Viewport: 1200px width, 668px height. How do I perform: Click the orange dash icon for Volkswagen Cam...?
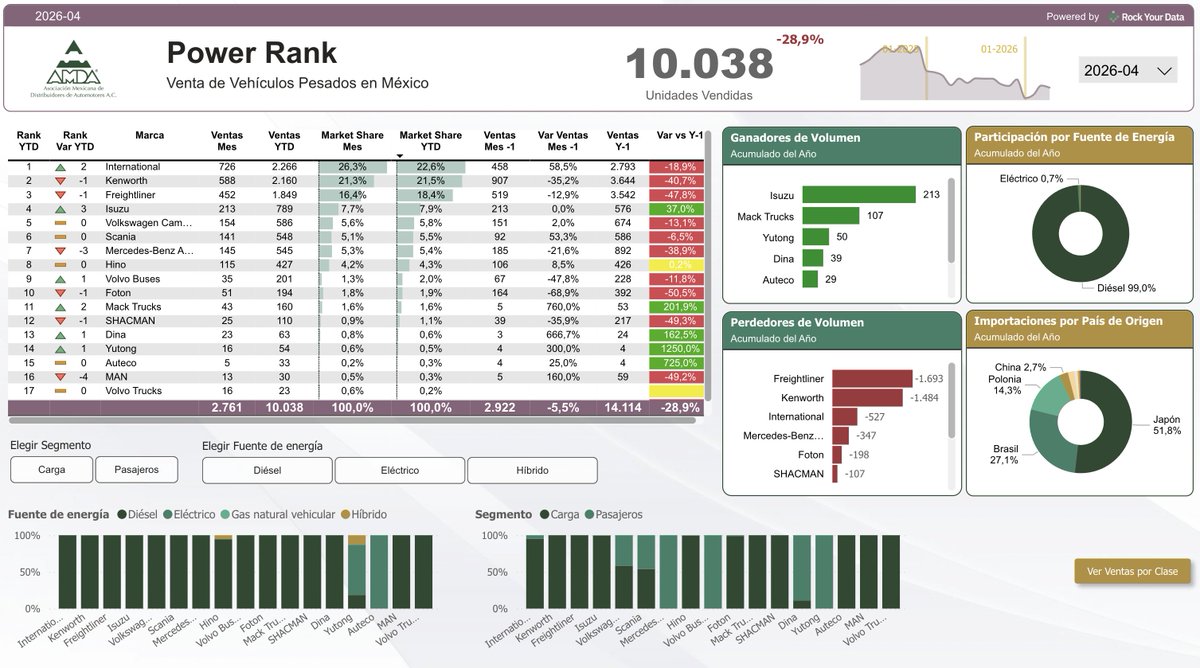click(x=60, y=223)
